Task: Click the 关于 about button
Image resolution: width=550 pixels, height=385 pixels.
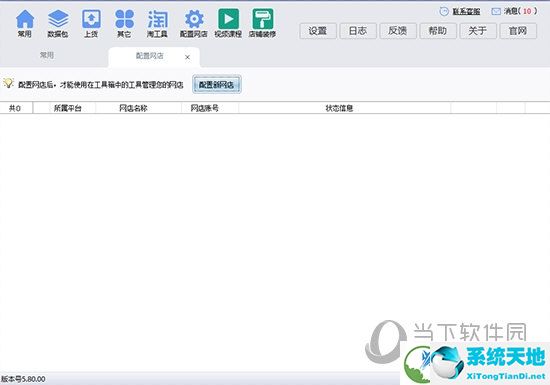Action: (x=478, y=31)
